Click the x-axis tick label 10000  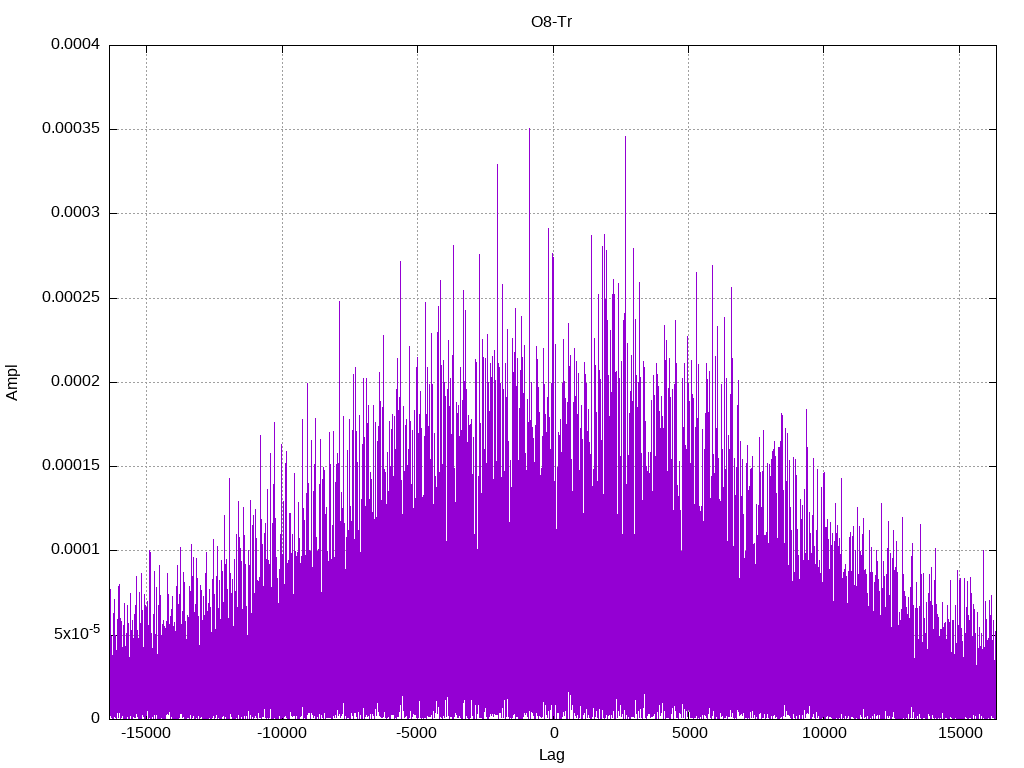coord(824,733)
